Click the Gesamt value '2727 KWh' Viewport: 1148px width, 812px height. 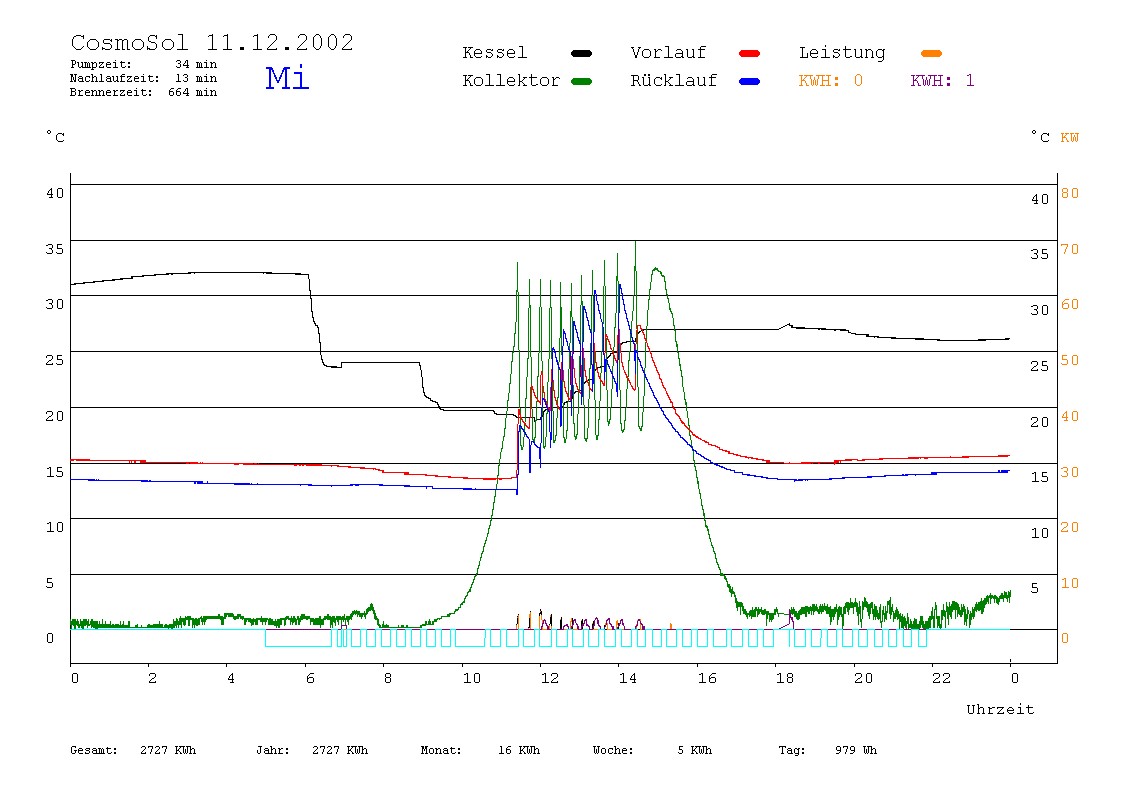click(168, 750)
